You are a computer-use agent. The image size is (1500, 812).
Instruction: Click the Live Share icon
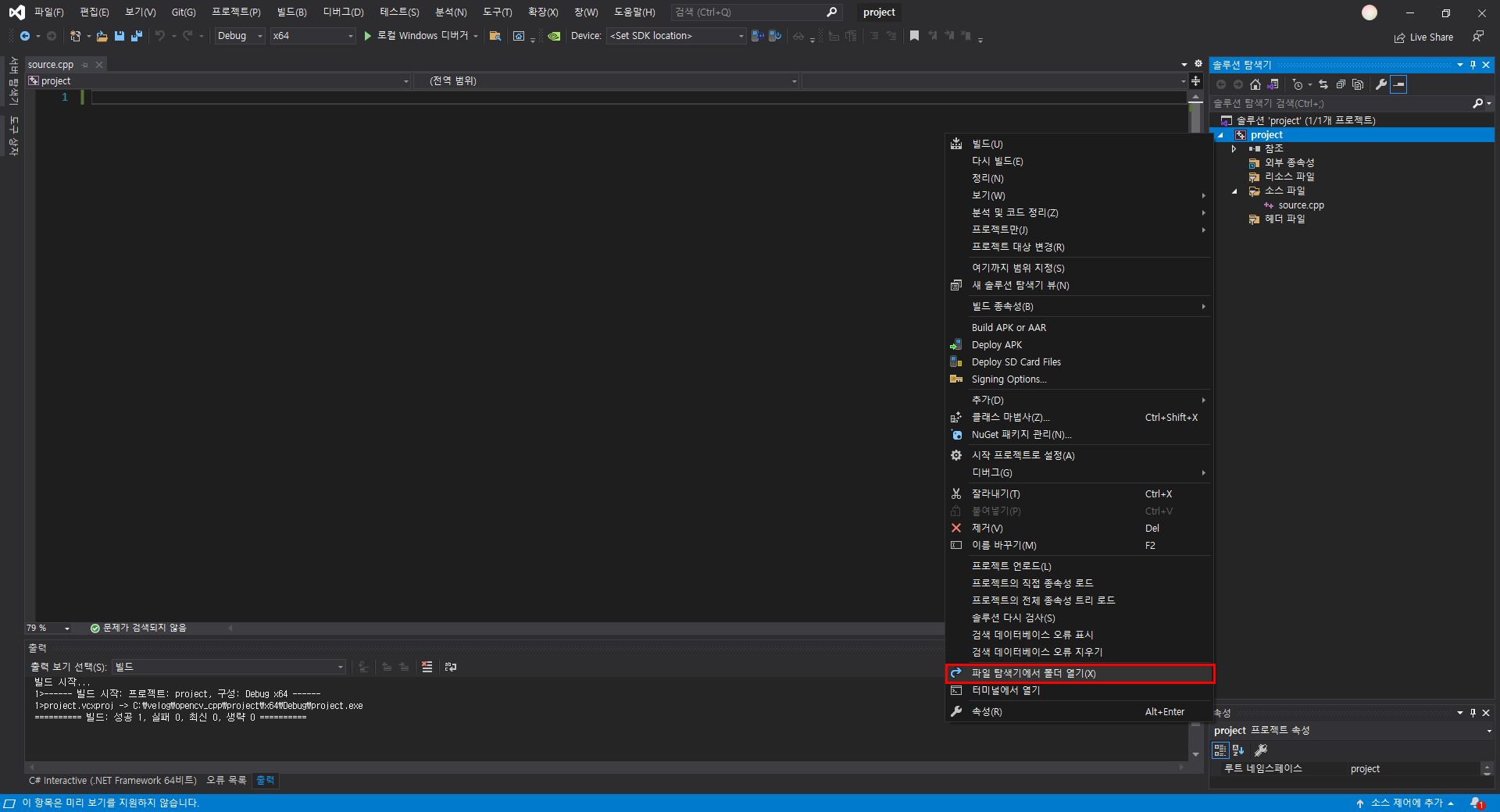click(x=1399, y=37)
